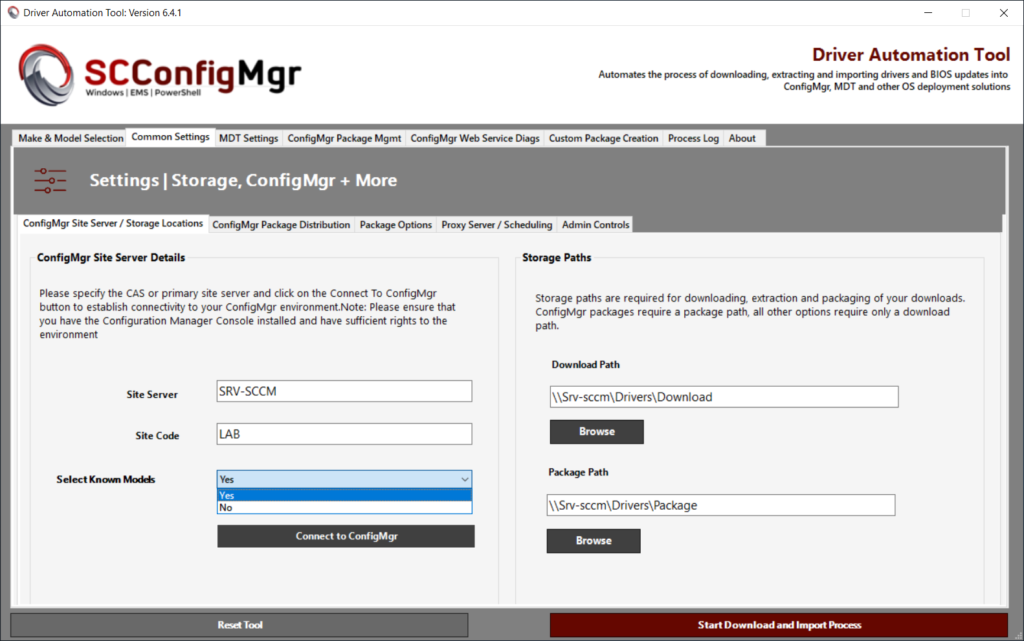This screenshot has height=641, width=1024.
Task: Browse for the Package Path folder
Action: pos(594,540)
